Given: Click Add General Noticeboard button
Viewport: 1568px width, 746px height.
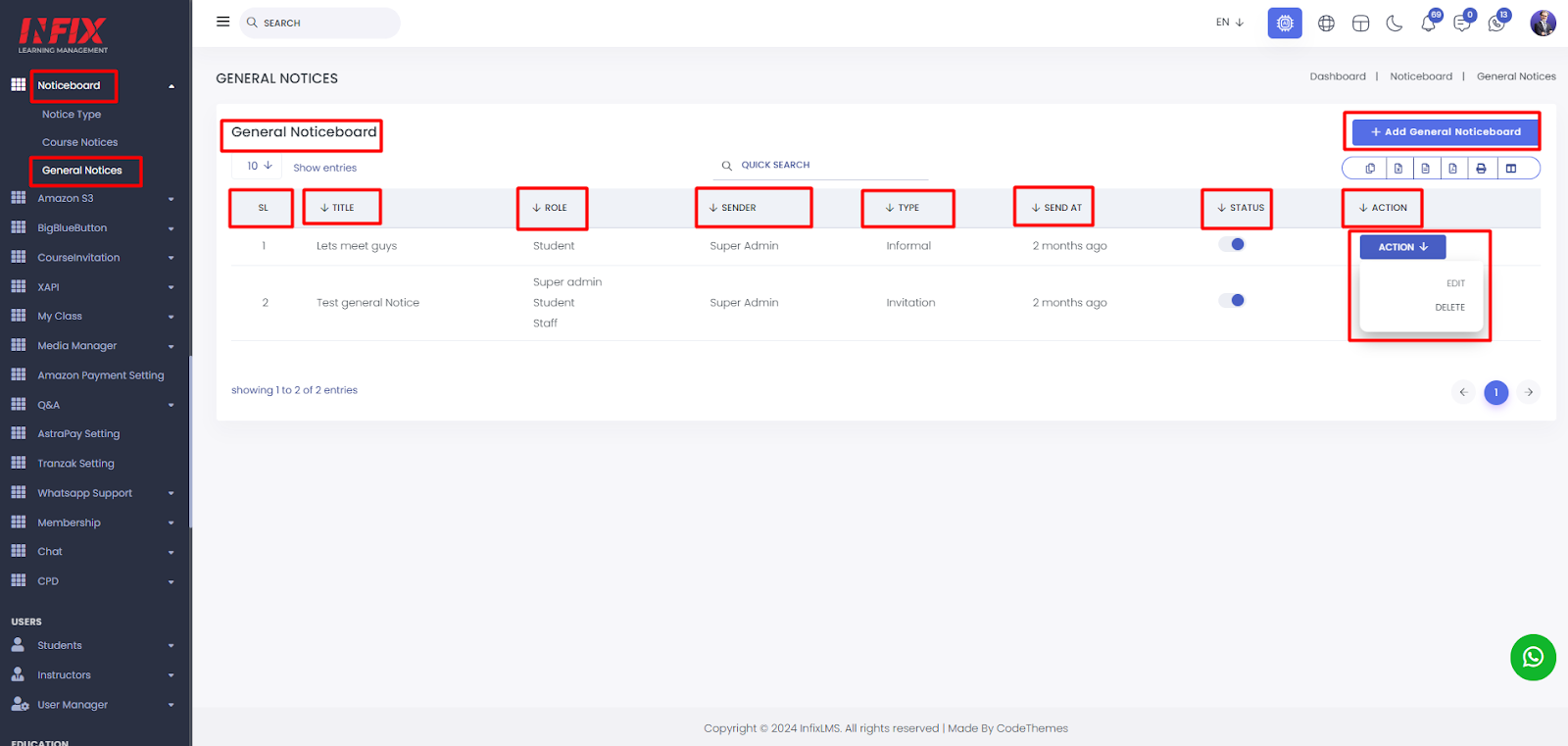Looking at the screenshot, I should point(1445,131).
